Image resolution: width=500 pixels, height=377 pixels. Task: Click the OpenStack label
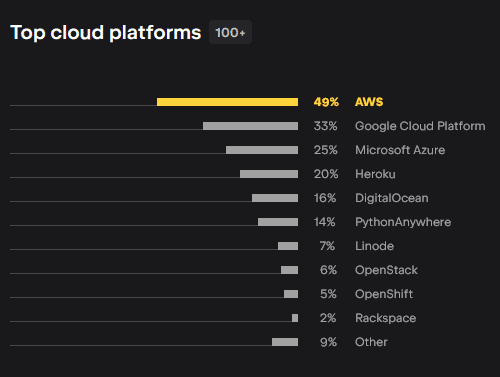pyautogui.click(x=386, y=270)
